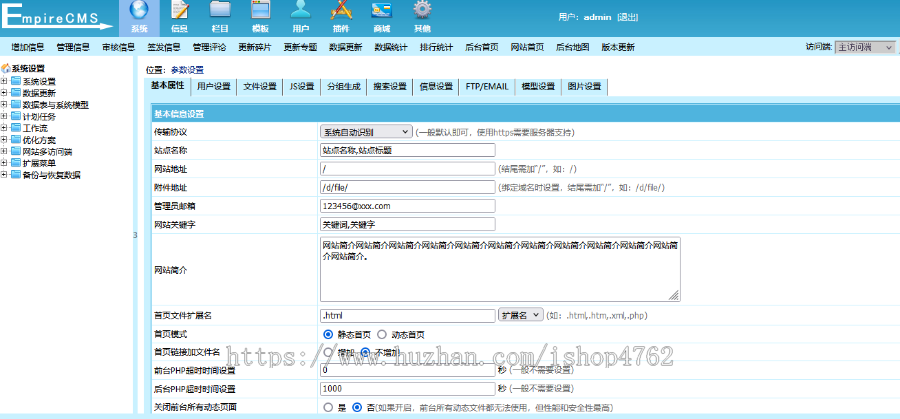Screen dimensions: 900x419
Task: Open 网站首页 in the shortcut bar
Action: (527, 48)
